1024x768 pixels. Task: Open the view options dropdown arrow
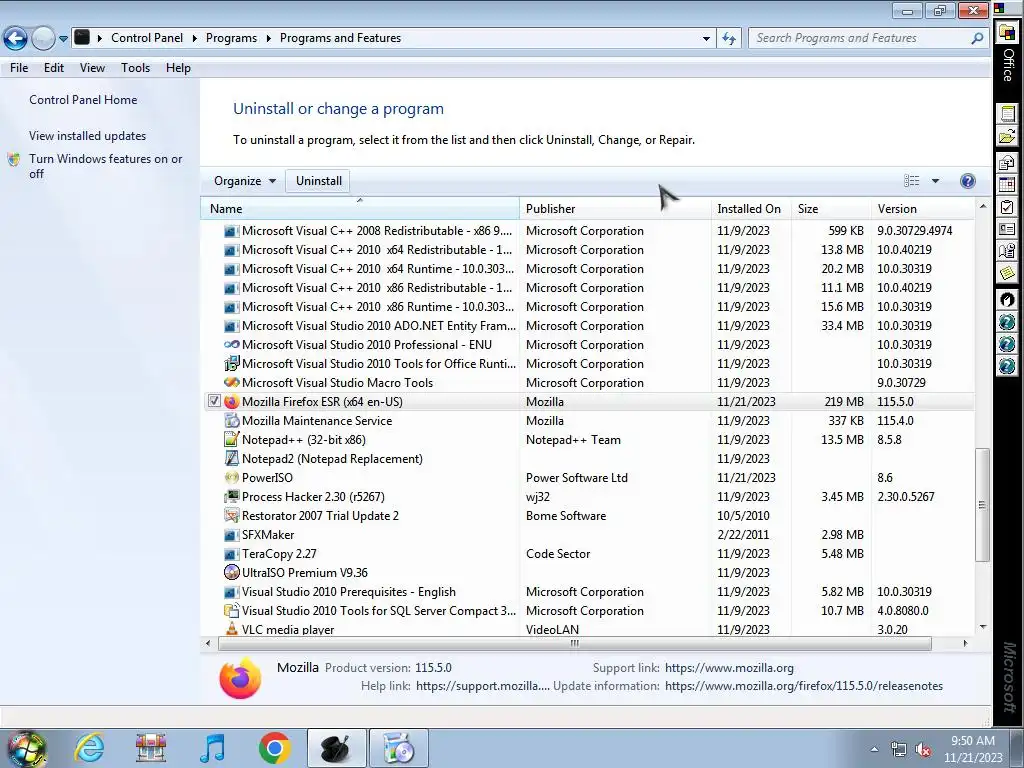tap(935, 181)
